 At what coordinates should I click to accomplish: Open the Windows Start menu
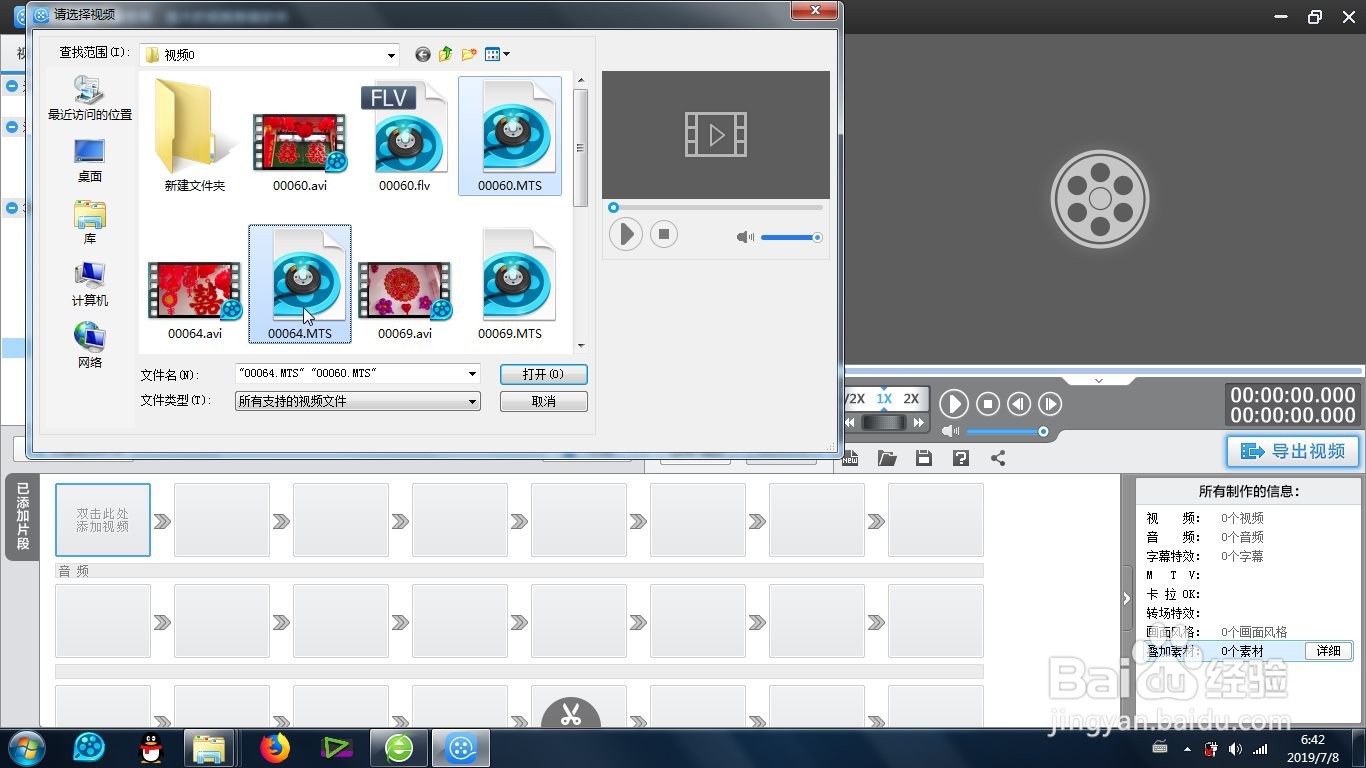click(26, 748)
